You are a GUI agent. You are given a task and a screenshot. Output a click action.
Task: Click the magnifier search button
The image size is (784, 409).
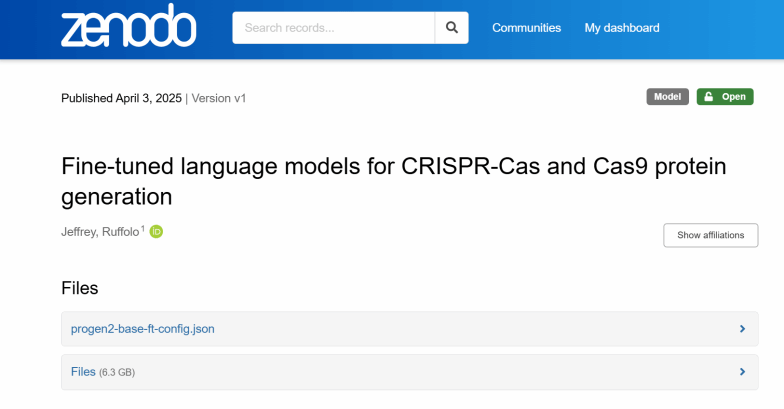451,28
